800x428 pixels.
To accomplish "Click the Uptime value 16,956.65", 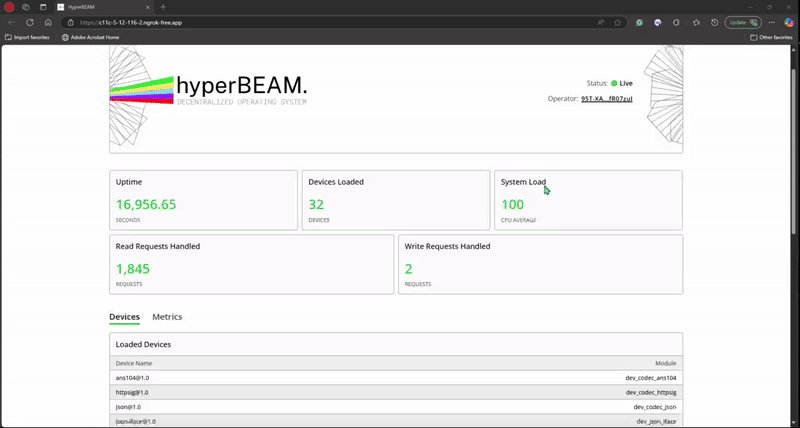I will [x=146, y=205].
